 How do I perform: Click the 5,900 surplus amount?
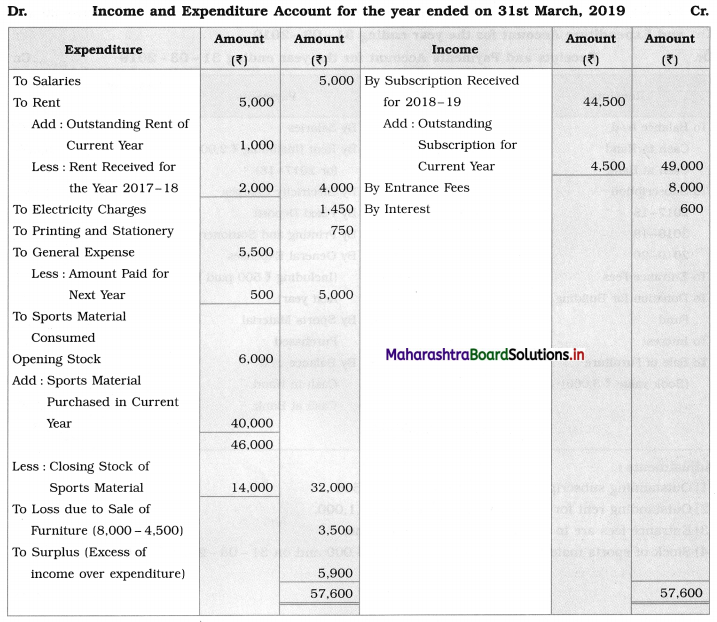[x=336, y=574]
